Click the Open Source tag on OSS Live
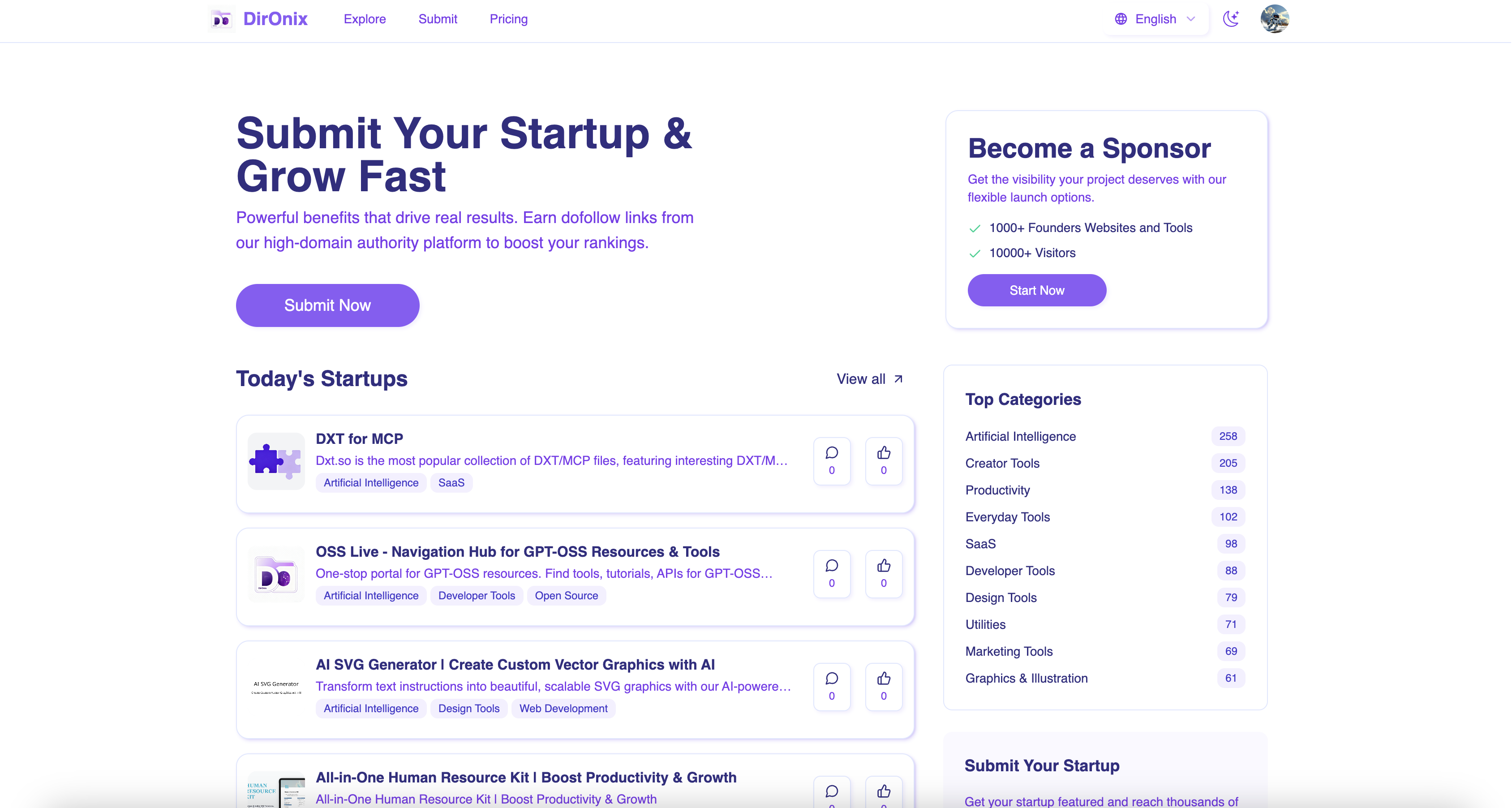The image size is (1512, 808). pyautogui.click(x=566, y=596)
